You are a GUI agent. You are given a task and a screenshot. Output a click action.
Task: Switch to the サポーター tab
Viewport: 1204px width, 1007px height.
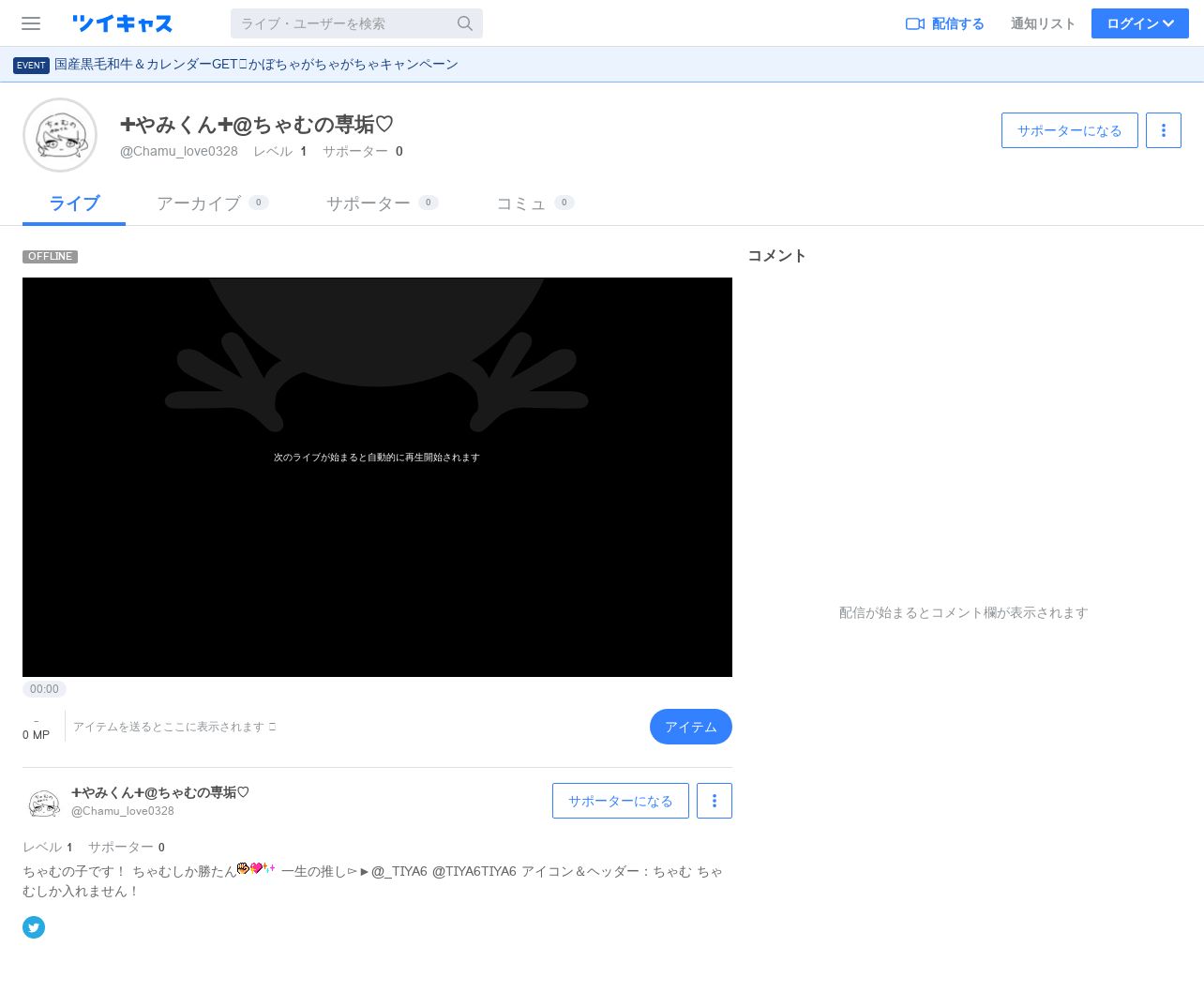383,203
